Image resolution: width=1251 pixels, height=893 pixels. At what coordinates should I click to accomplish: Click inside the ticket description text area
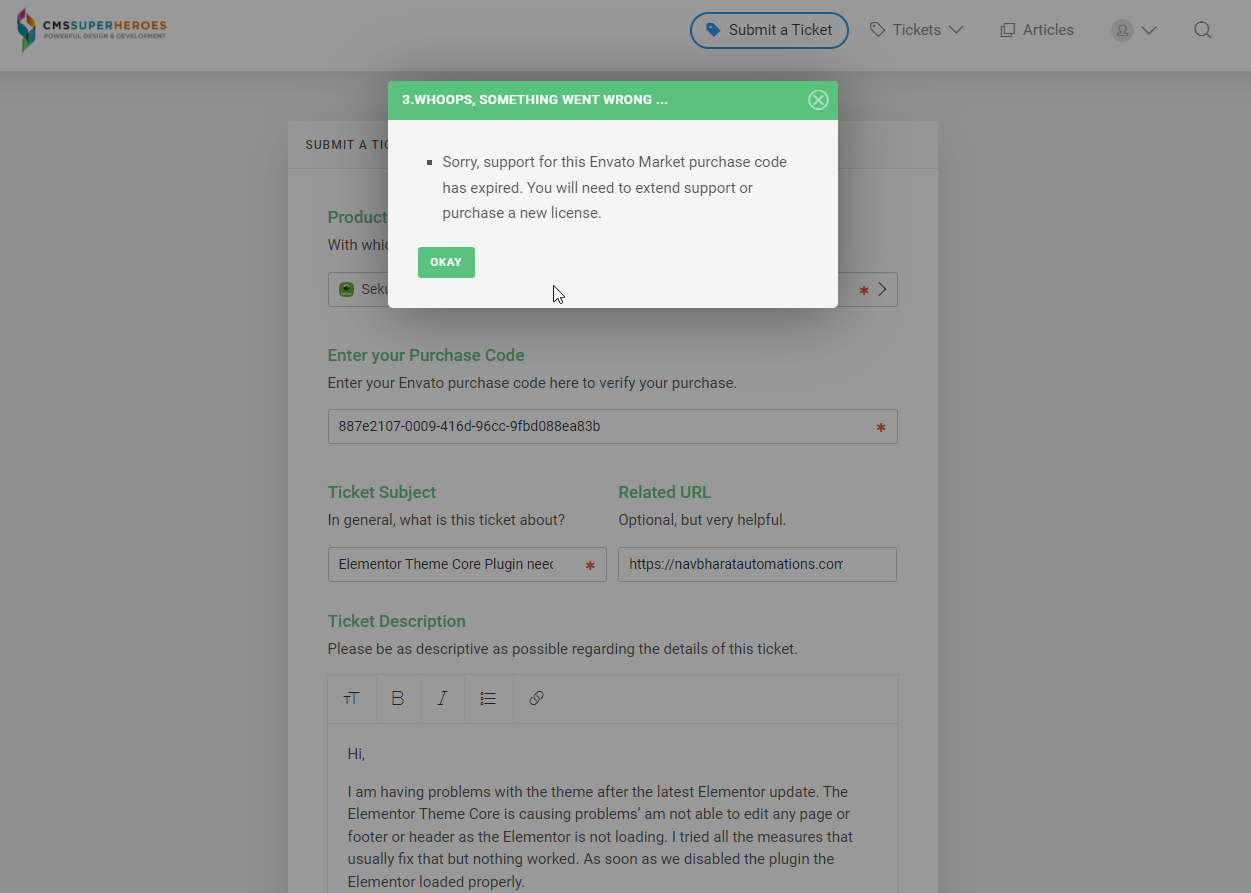click(x=612, y=808)
